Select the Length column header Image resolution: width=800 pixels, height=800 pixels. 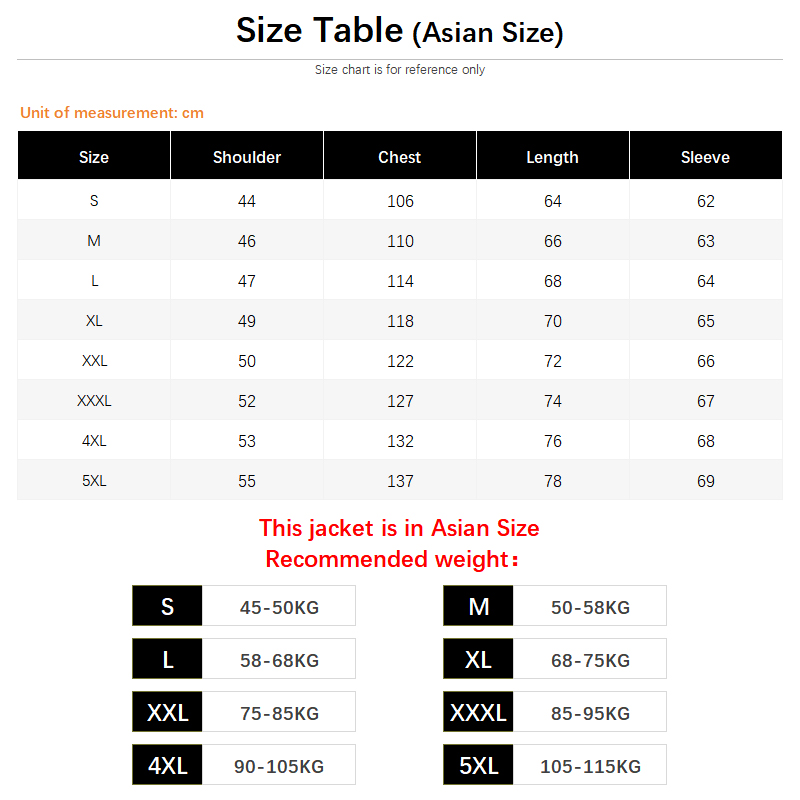(x=553, y=155)
